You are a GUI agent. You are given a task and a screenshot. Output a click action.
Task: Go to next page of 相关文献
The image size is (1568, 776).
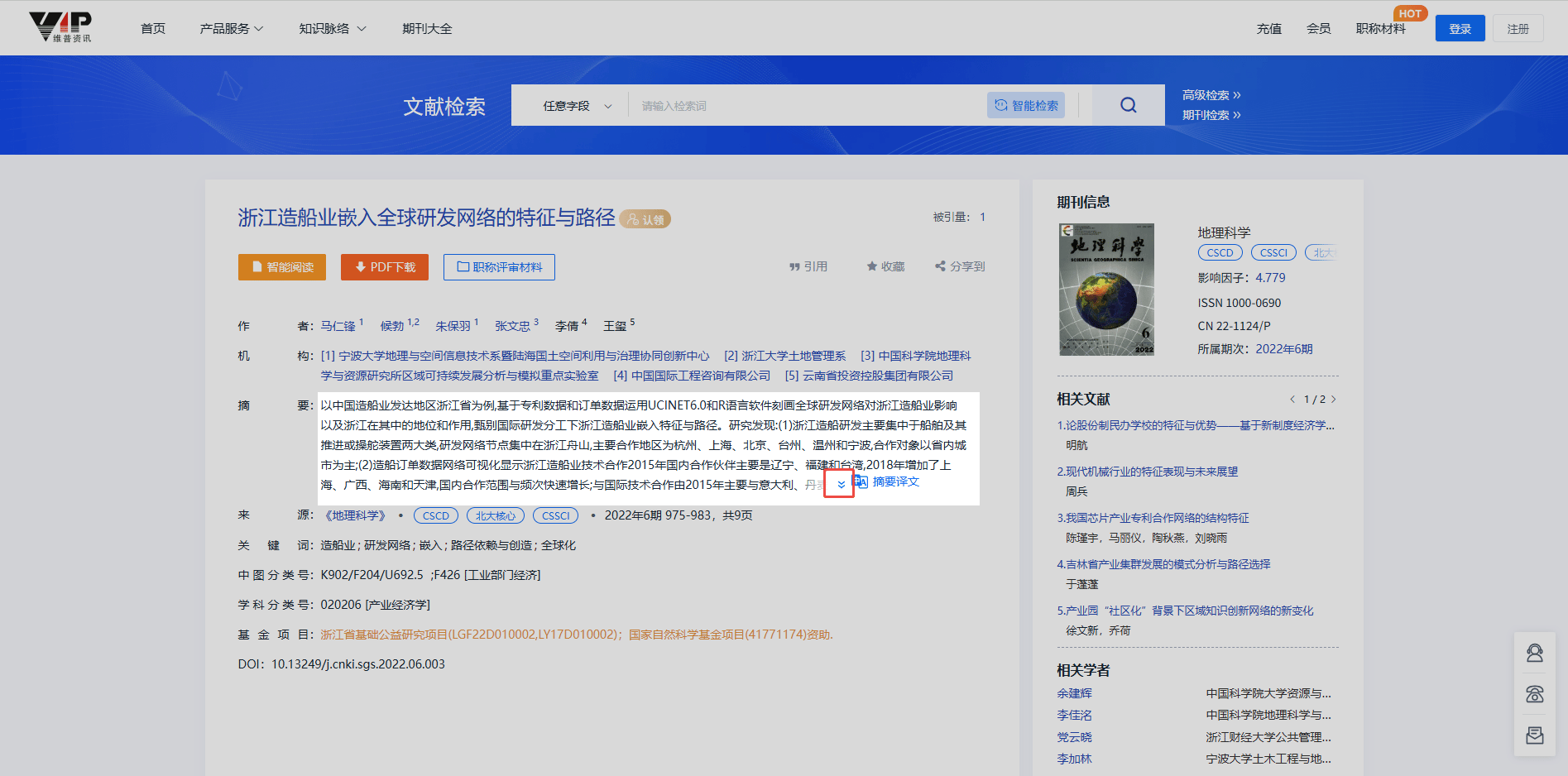(1334, 400)
